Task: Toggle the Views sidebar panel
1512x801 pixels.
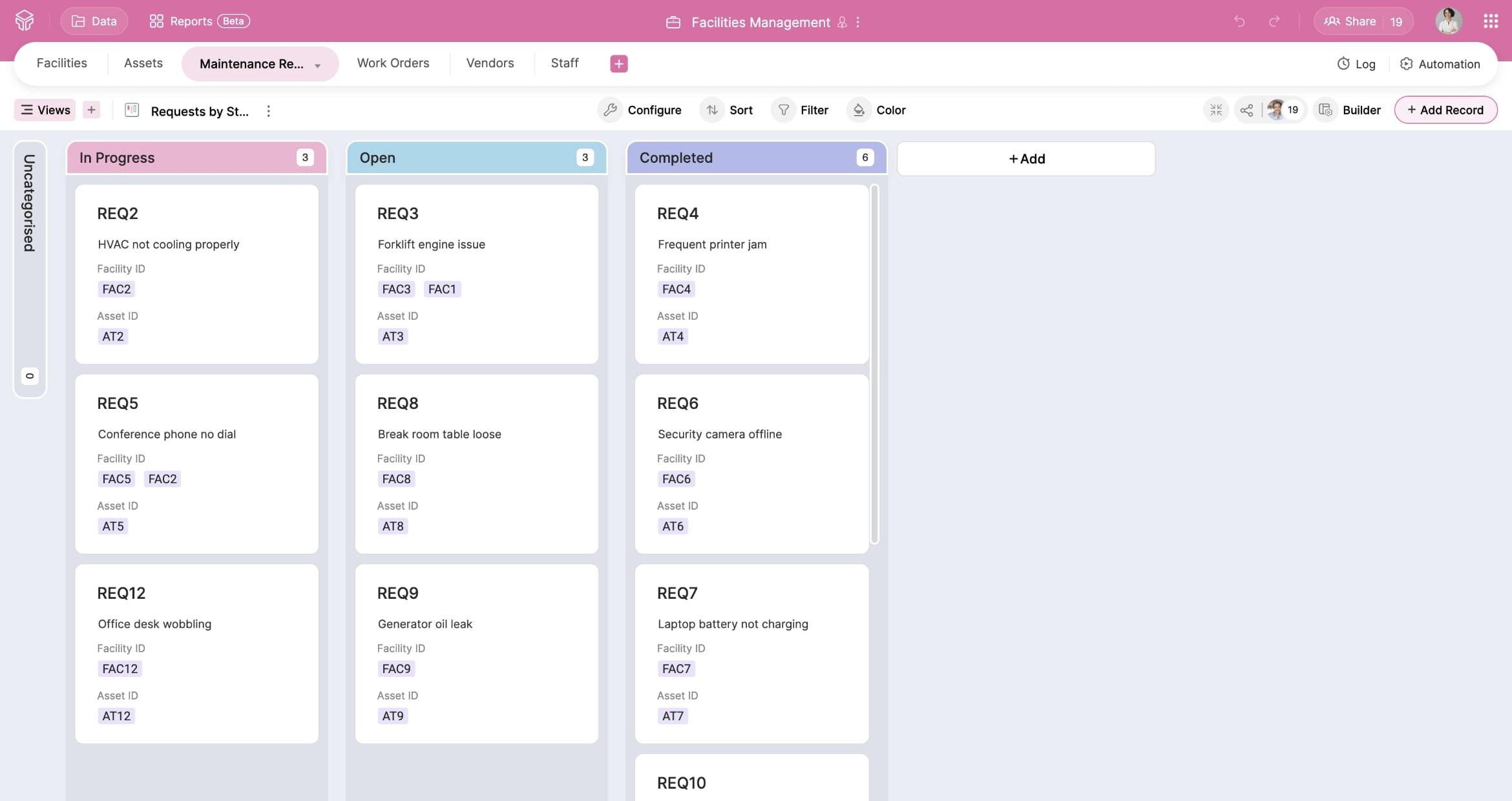Action: [45, 110]
